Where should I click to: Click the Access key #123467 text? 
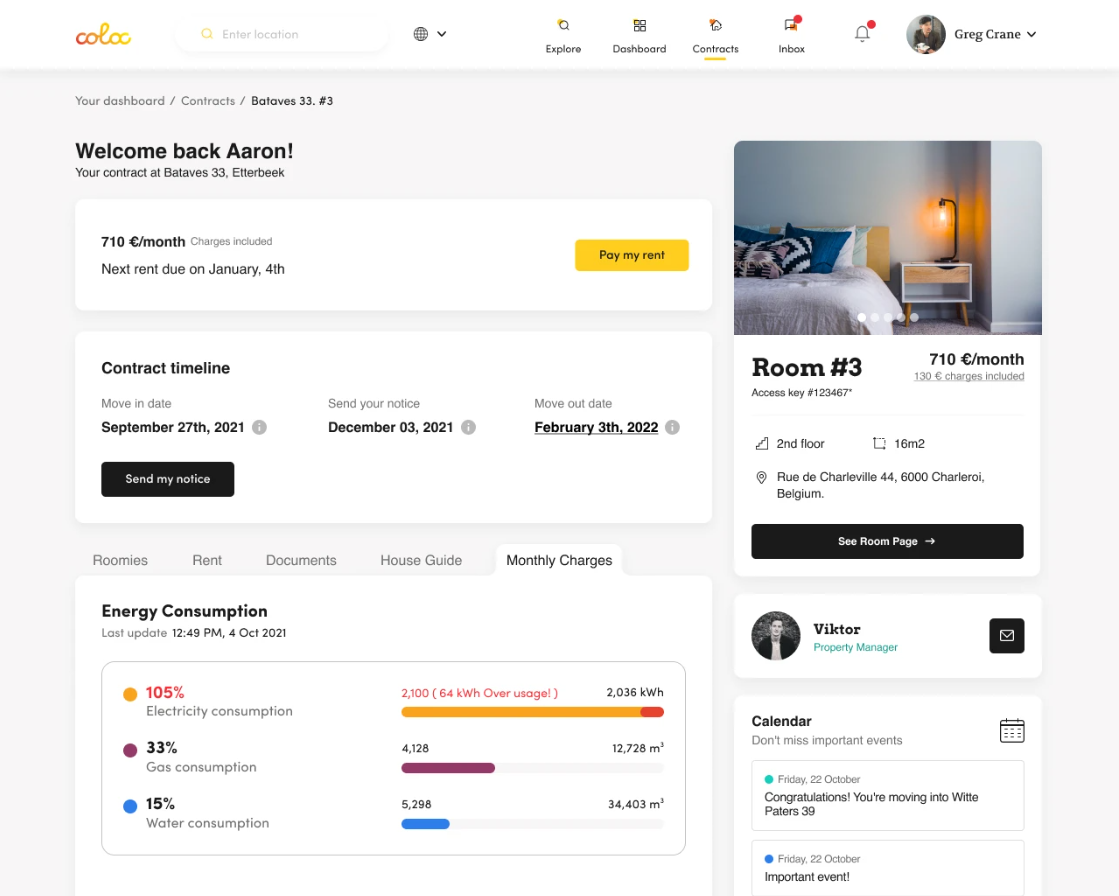[x=801, y=392]
